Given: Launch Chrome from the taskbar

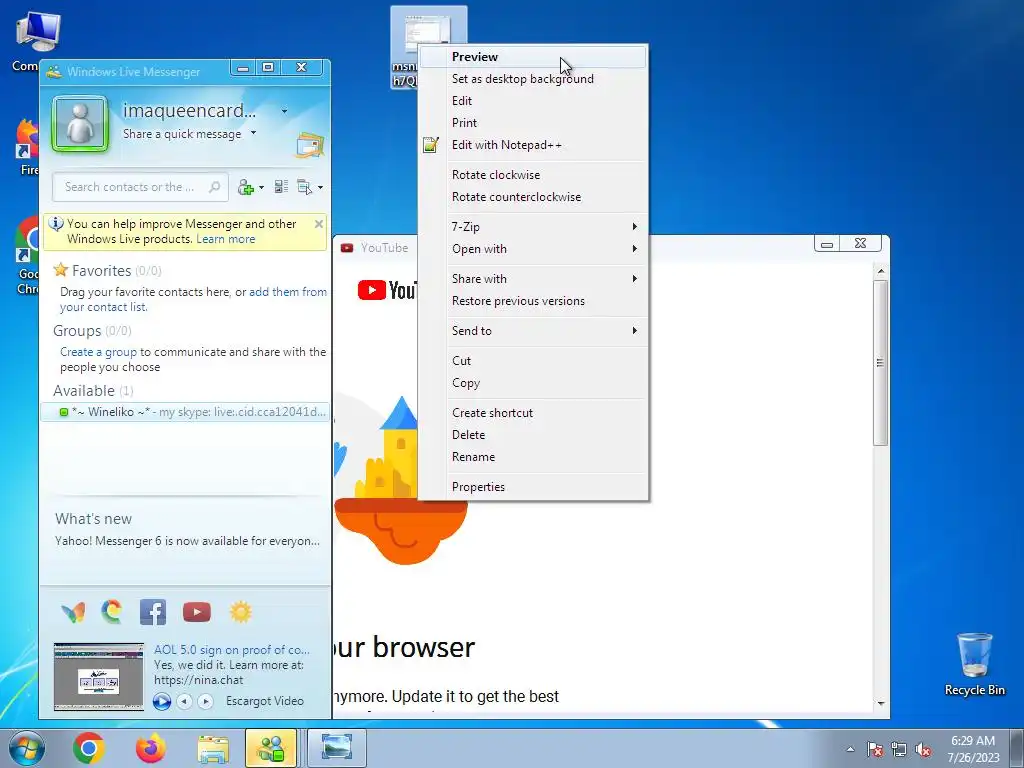Looking at the screenshot, I should click(89, 748).
